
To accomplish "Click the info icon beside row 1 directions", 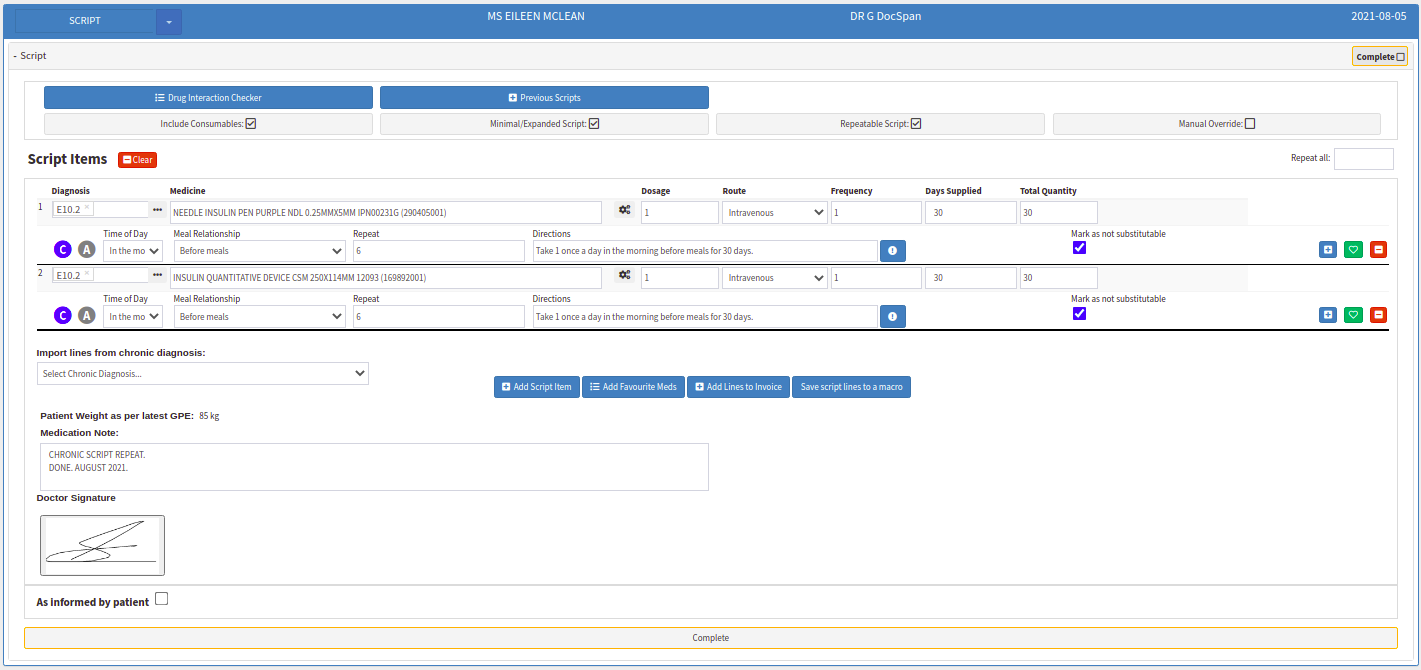I will pyautogui.click(x=892, y=250).
